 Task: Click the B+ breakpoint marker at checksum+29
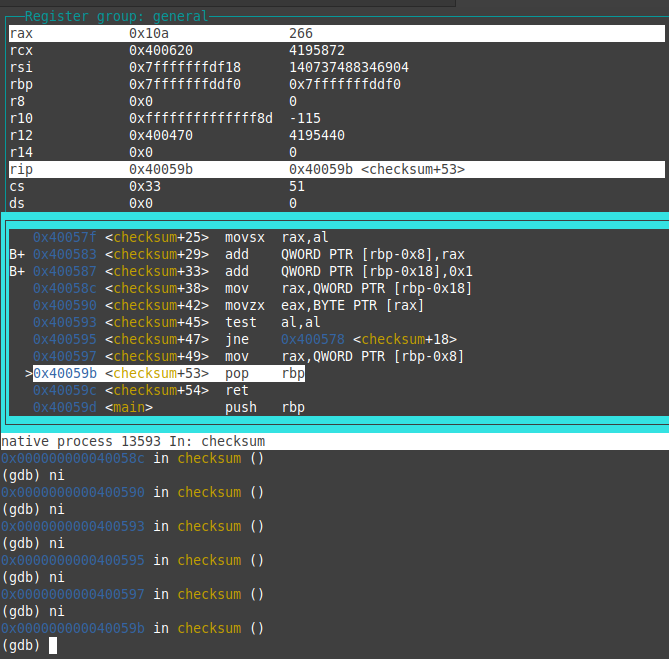(17, 254)
